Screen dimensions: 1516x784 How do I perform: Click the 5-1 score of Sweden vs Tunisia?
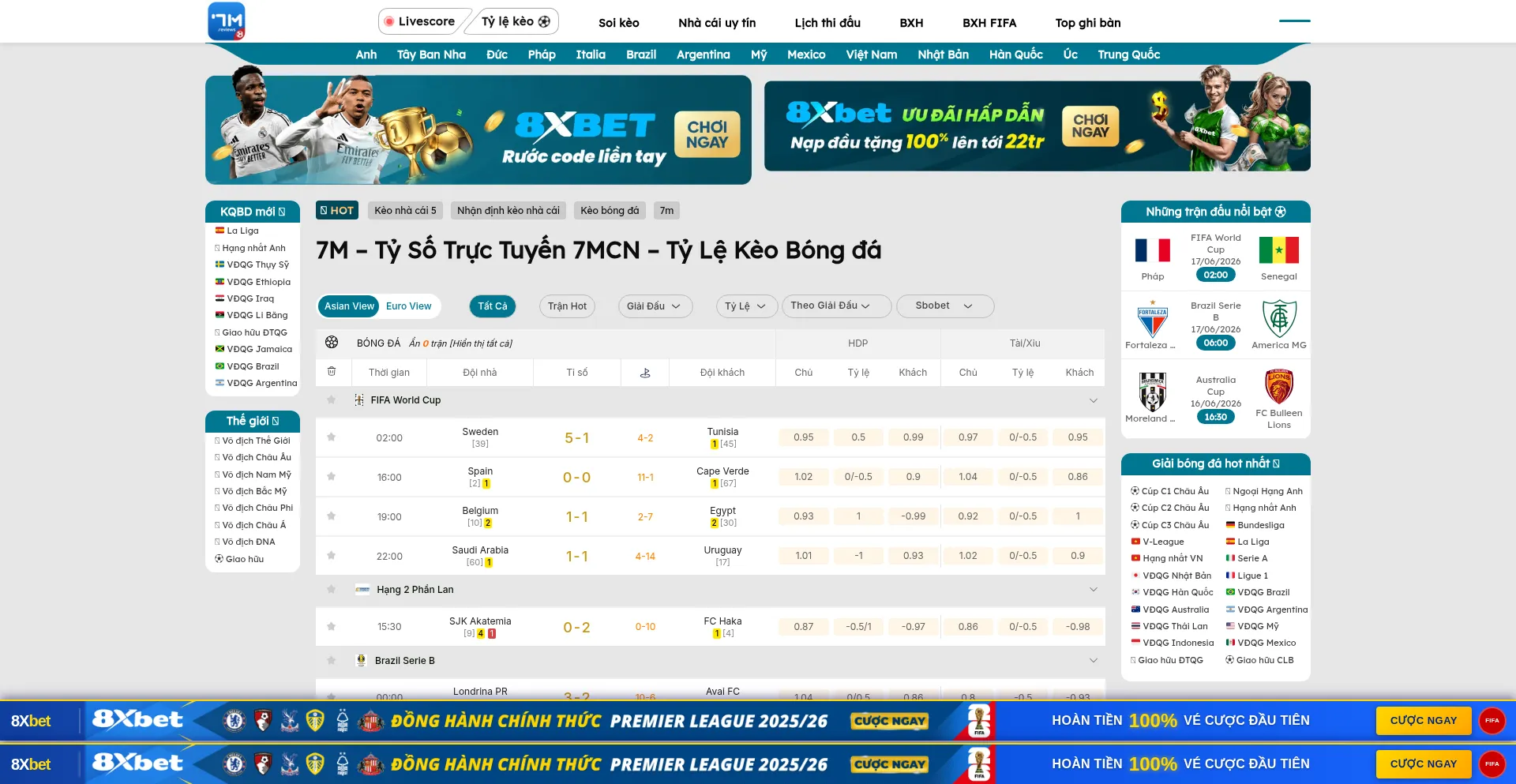coord(577,438)
